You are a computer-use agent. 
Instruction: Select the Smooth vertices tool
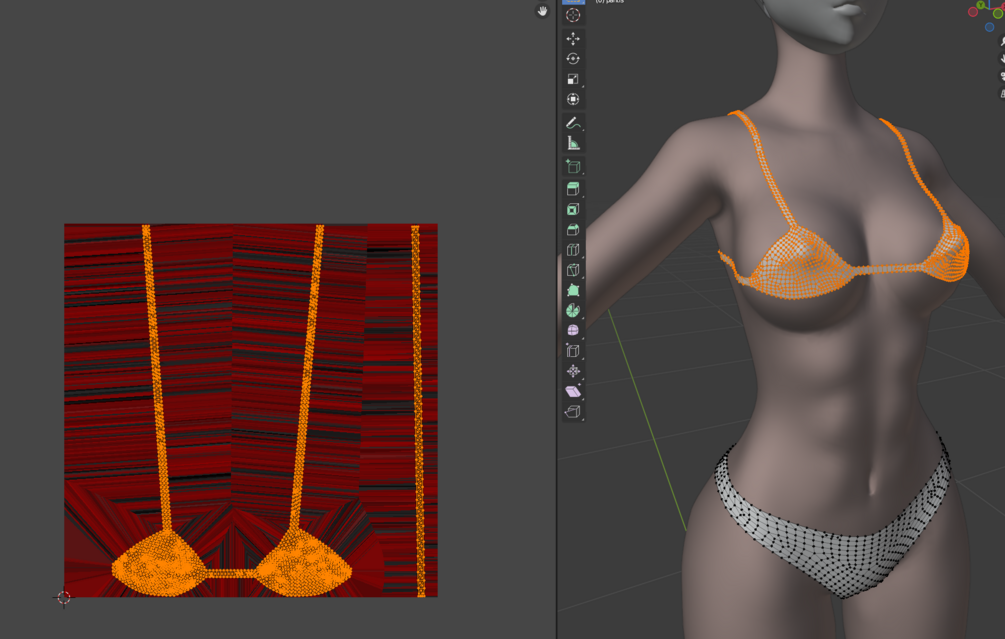click(x=573, y=331)
